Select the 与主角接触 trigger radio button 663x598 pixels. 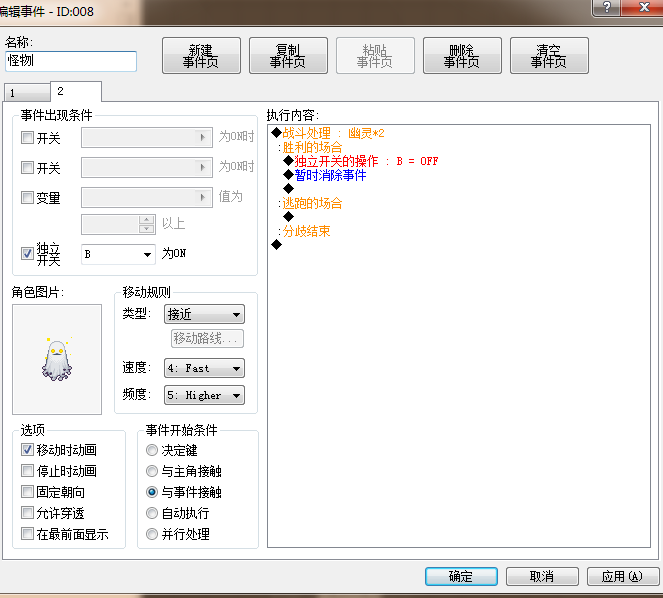pyautogui.click(x=152, y=471)
